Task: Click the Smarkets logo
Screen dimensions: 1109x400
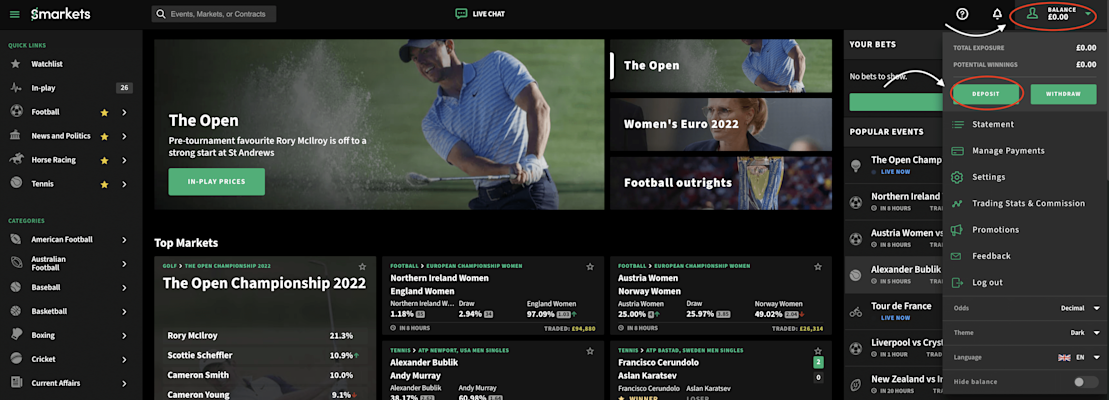Action: coord(60,14)
